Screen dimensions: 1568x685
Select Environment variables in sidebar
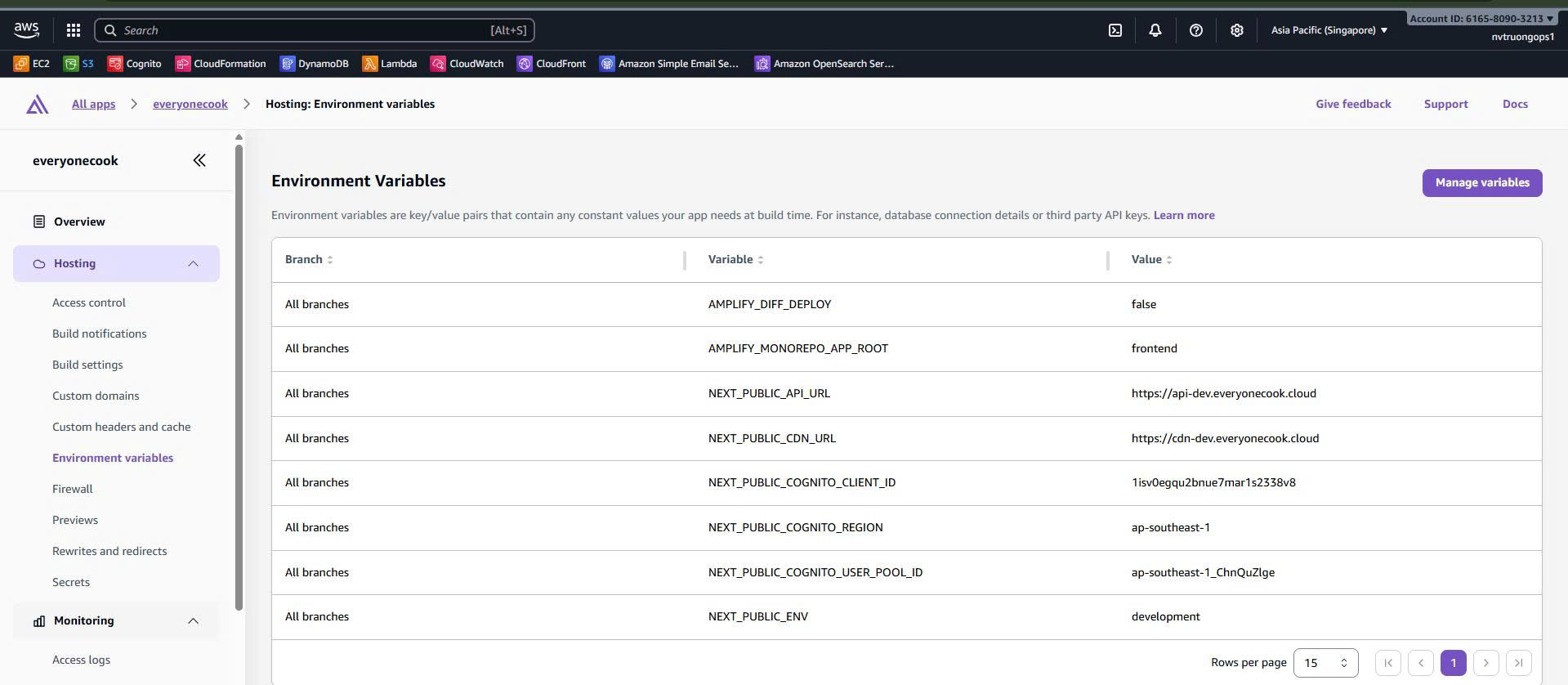click(x=113, y=458)
